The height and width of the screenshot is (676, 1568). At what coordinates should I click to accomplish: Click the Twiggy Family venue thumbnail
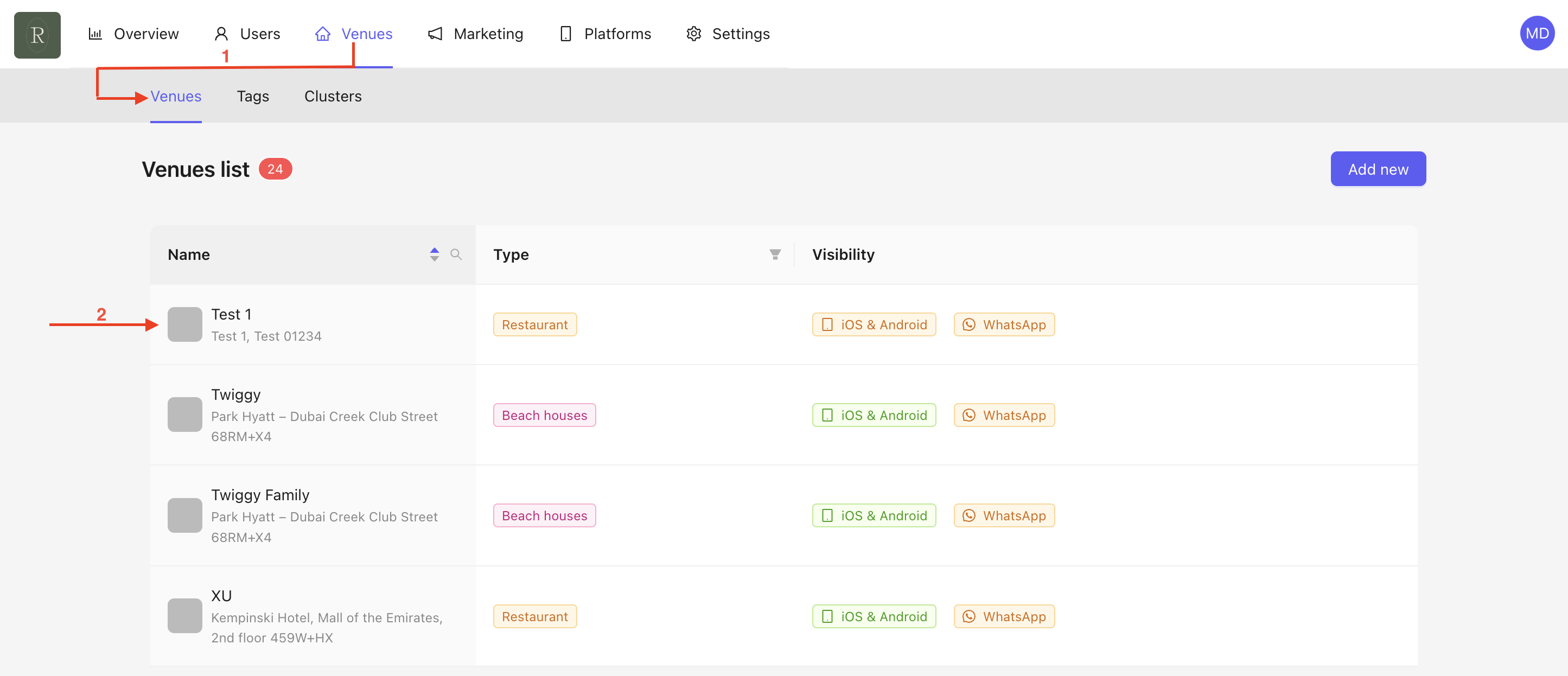184,515
